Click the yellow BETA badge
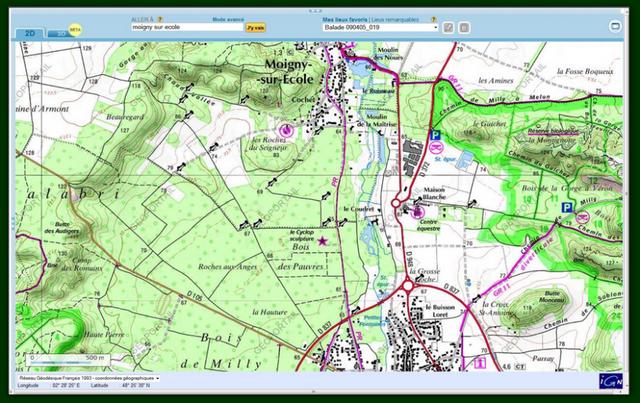This screenshot has width=640, height=403. [x=75, y=30]
